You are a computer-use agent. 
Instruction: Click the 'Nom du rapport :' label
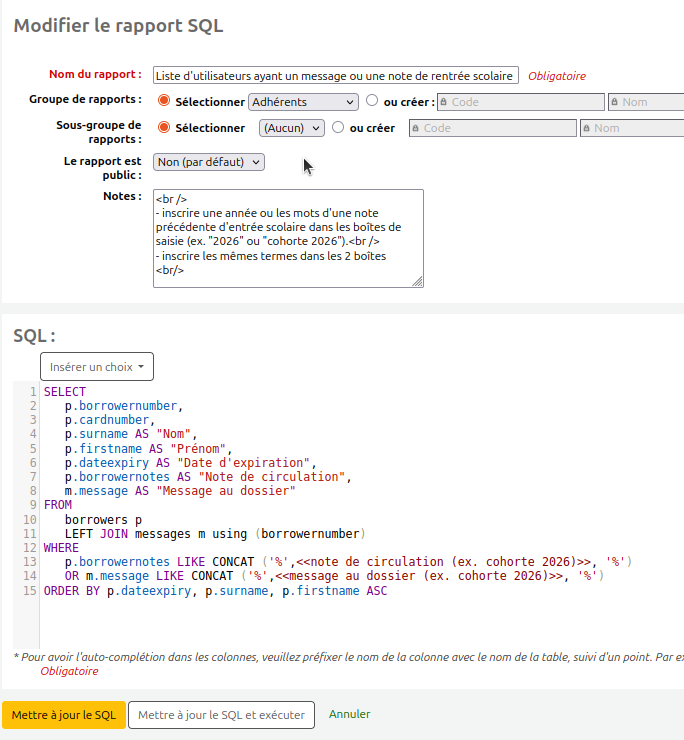click(95, 74)
